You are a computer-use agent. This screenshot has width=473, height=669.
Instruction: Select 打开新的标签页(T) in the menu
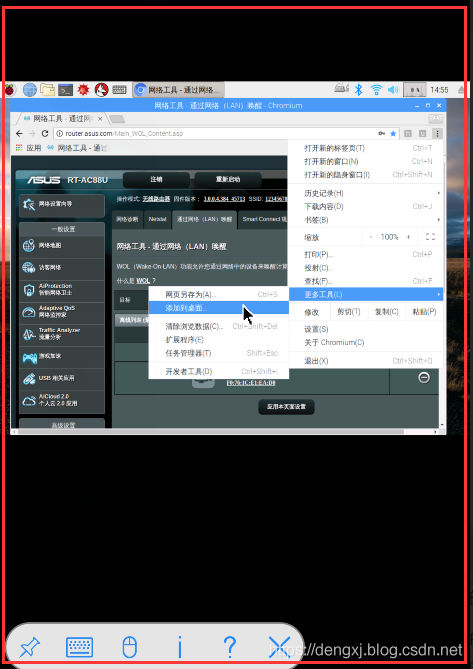tap(366, 148)
